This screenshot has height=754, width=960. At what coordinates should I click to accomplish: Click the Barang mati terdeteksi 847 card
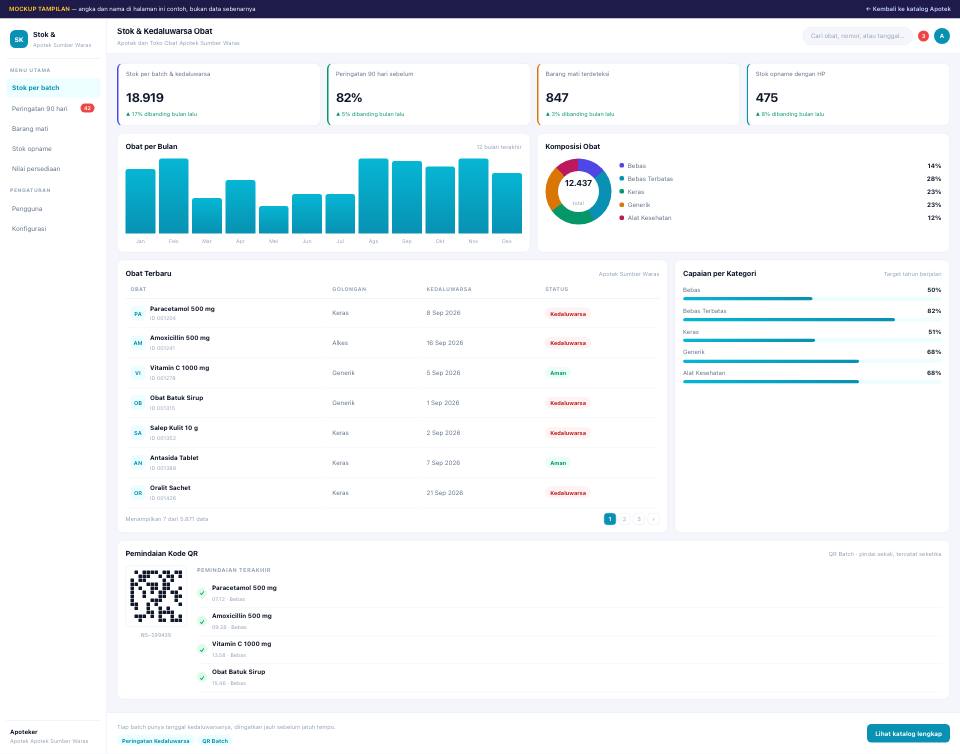[x=638, y=94]
